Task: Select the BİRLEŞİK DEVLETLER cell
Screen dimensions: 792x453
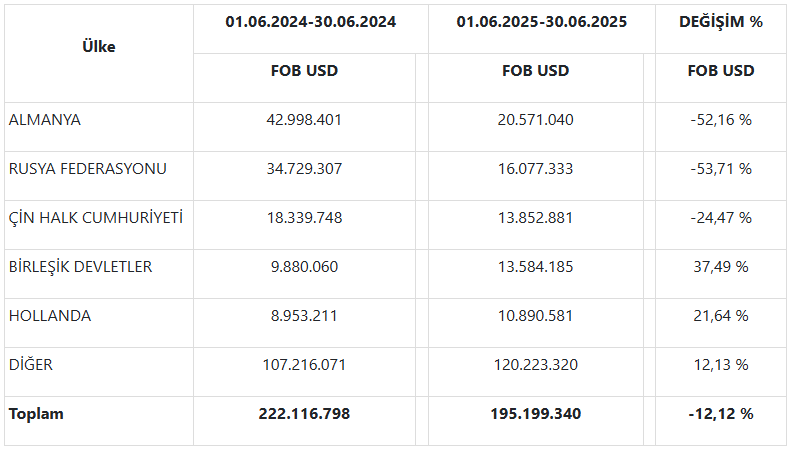Action: 80,266
